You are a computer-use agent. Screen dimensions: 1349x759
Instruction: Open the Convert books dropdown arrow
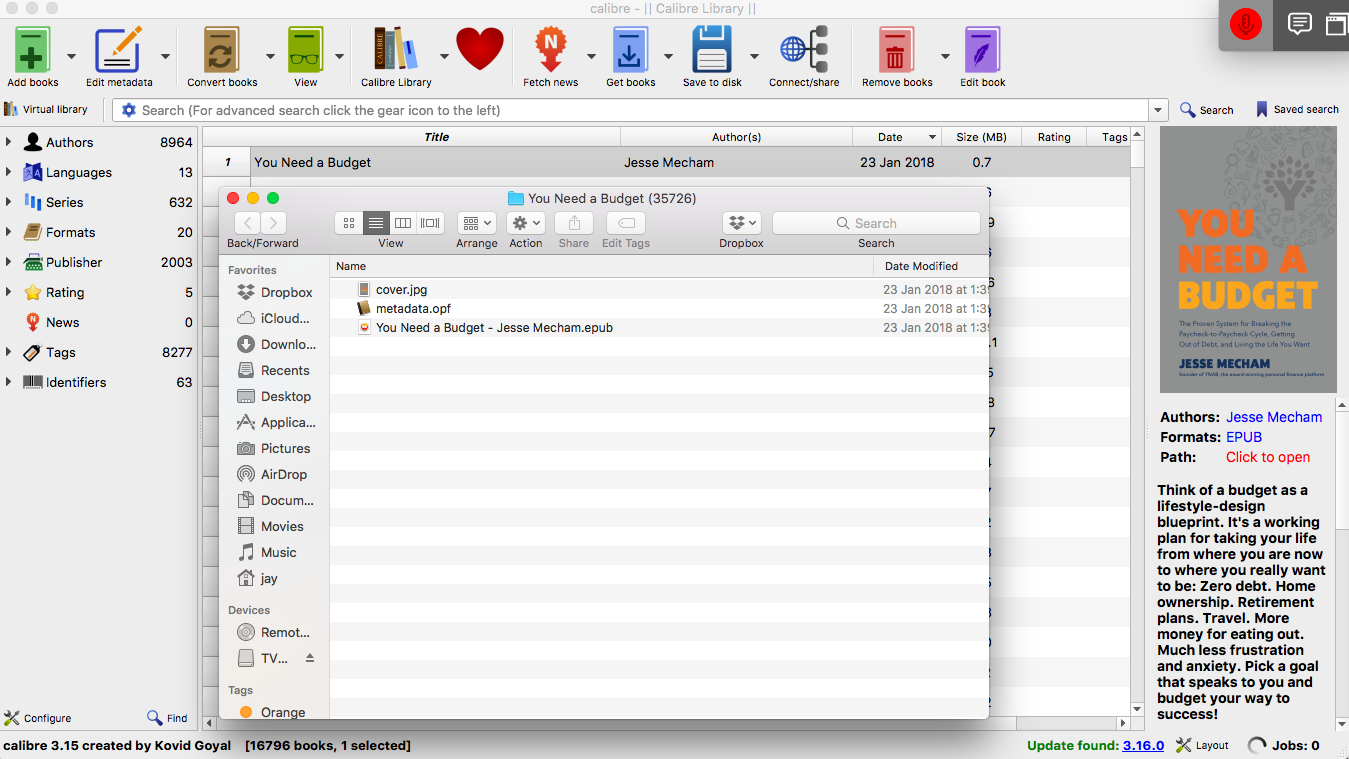[x=270, y=57]
